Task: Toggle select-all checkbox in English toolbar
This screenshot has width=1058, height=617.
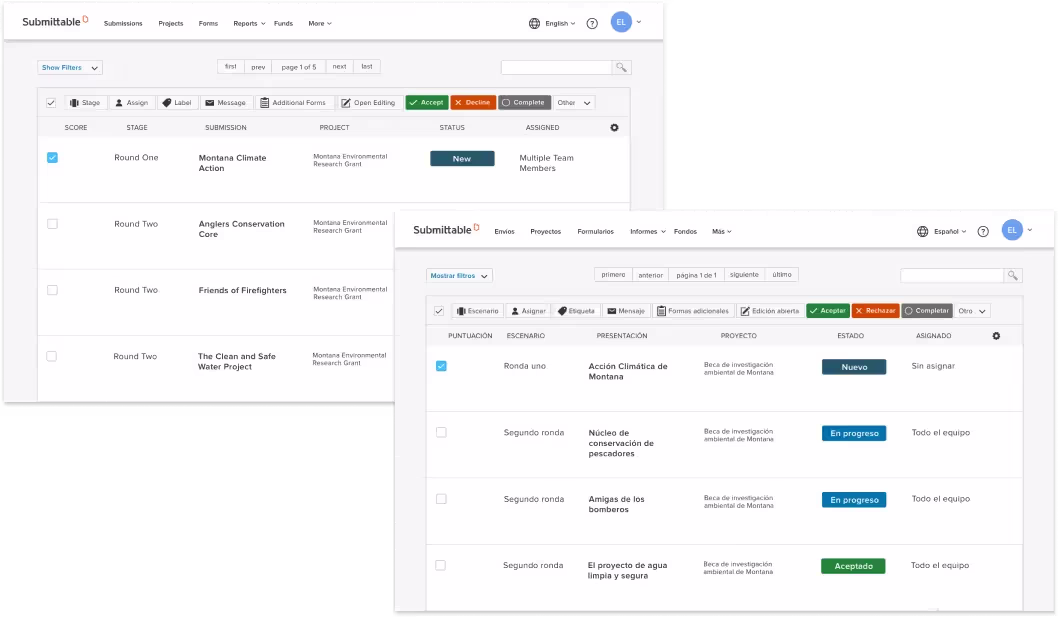Action: (x=51, y=103)
